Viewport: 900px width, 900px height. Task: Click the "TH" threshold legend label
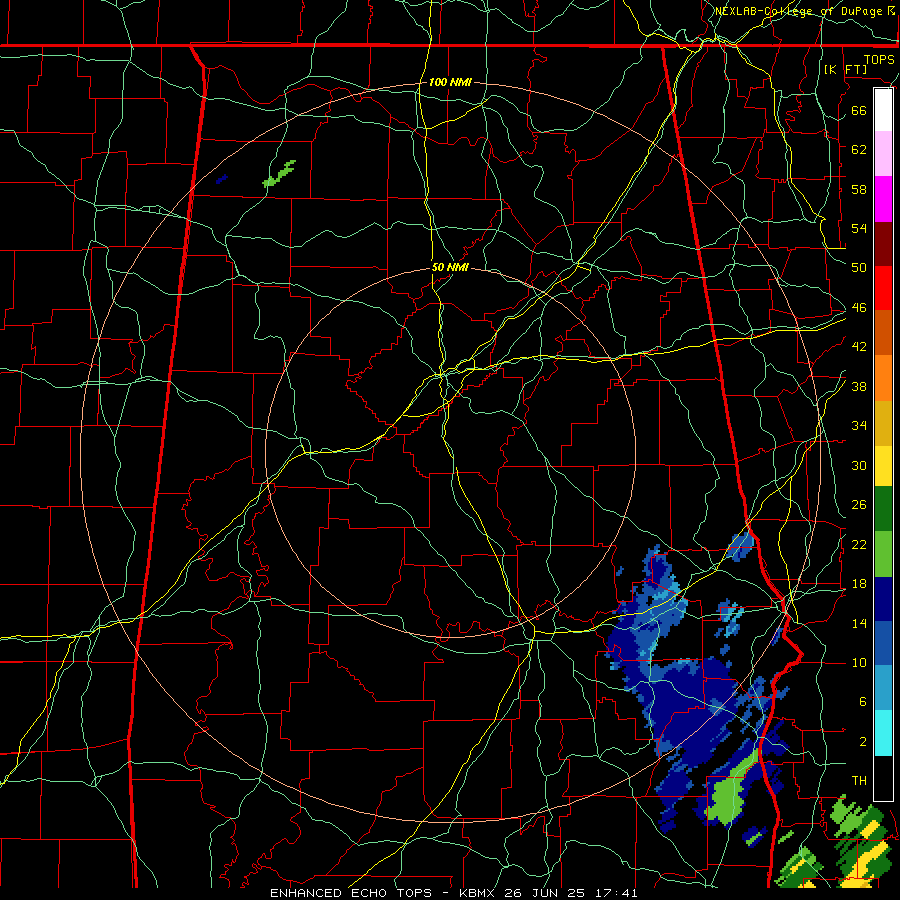(859, 781)
